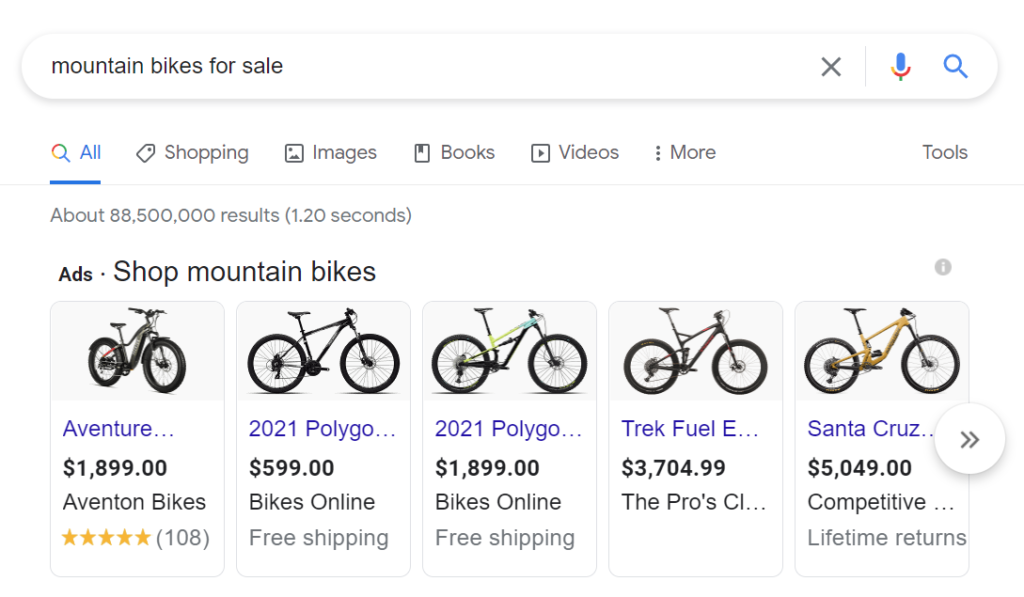Open the Aventure bike listing link

click(x=120, y=428)
